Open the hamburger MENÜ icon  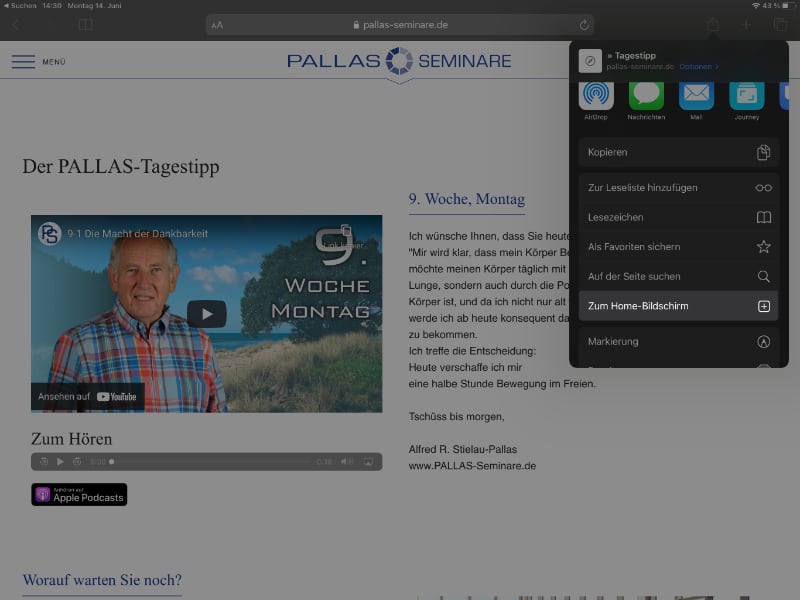[23, 61]
